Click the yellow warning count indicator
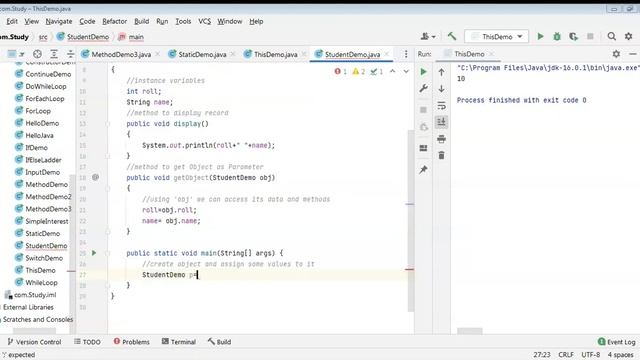This screenshot has height=360, width=640. pos(358,72)
